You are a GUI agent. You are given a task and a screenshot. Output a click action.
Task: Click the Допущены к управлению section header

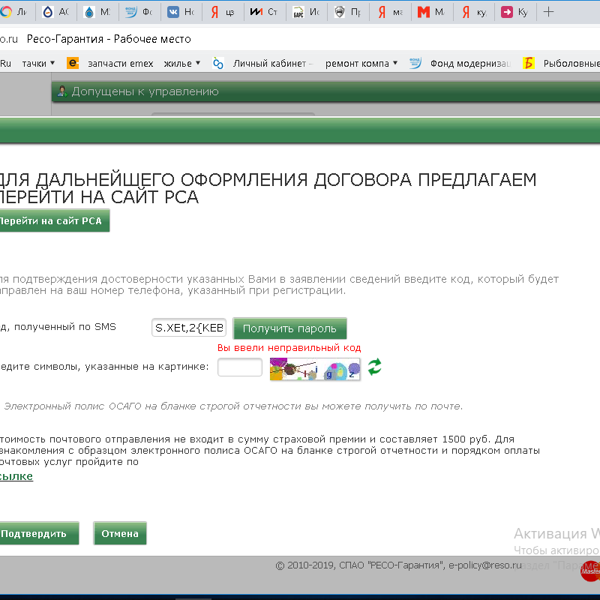[x=326, y=91]
